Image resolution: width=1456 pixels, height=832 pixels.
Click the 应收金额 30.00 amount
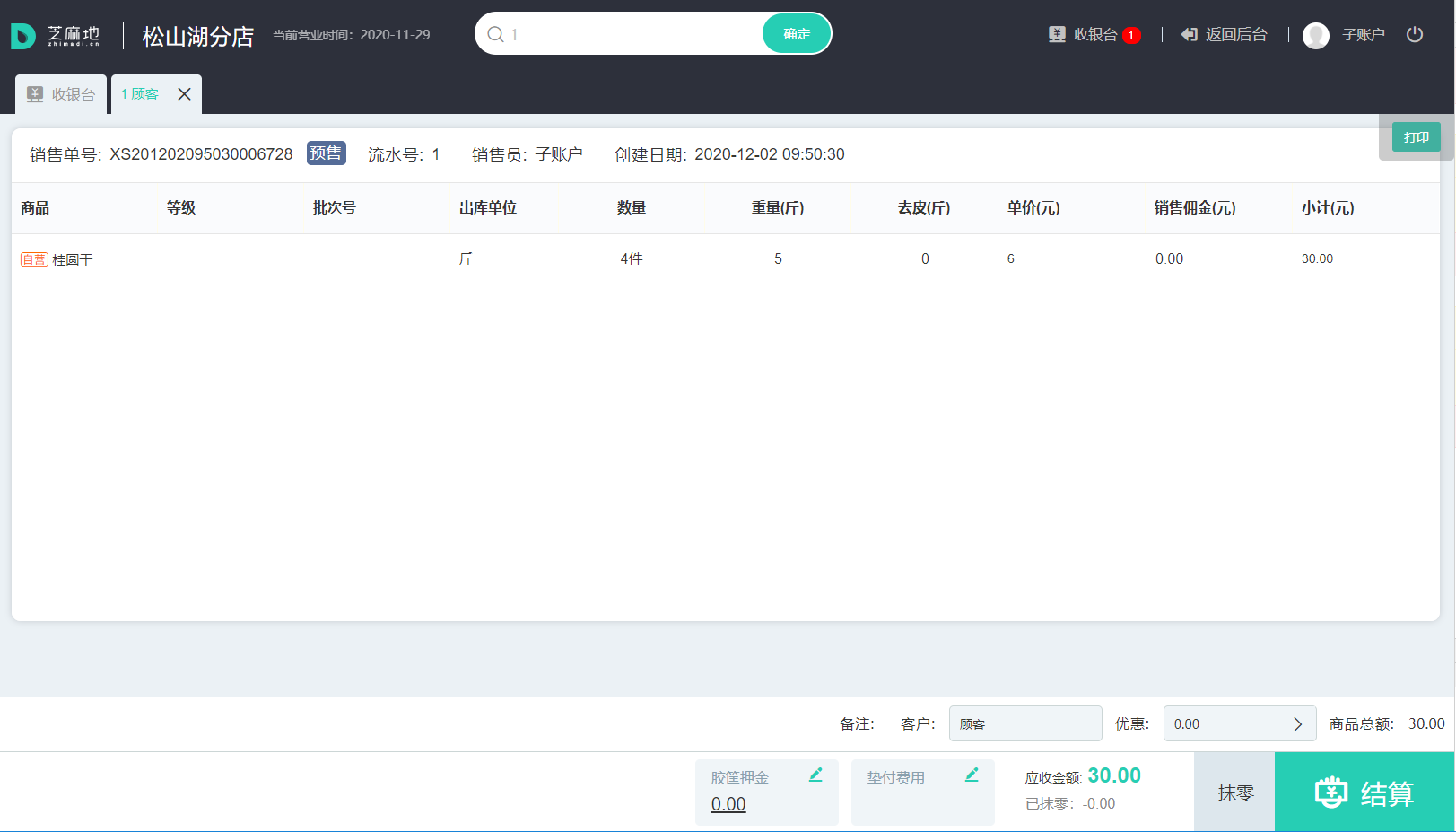coord(1114,775)
